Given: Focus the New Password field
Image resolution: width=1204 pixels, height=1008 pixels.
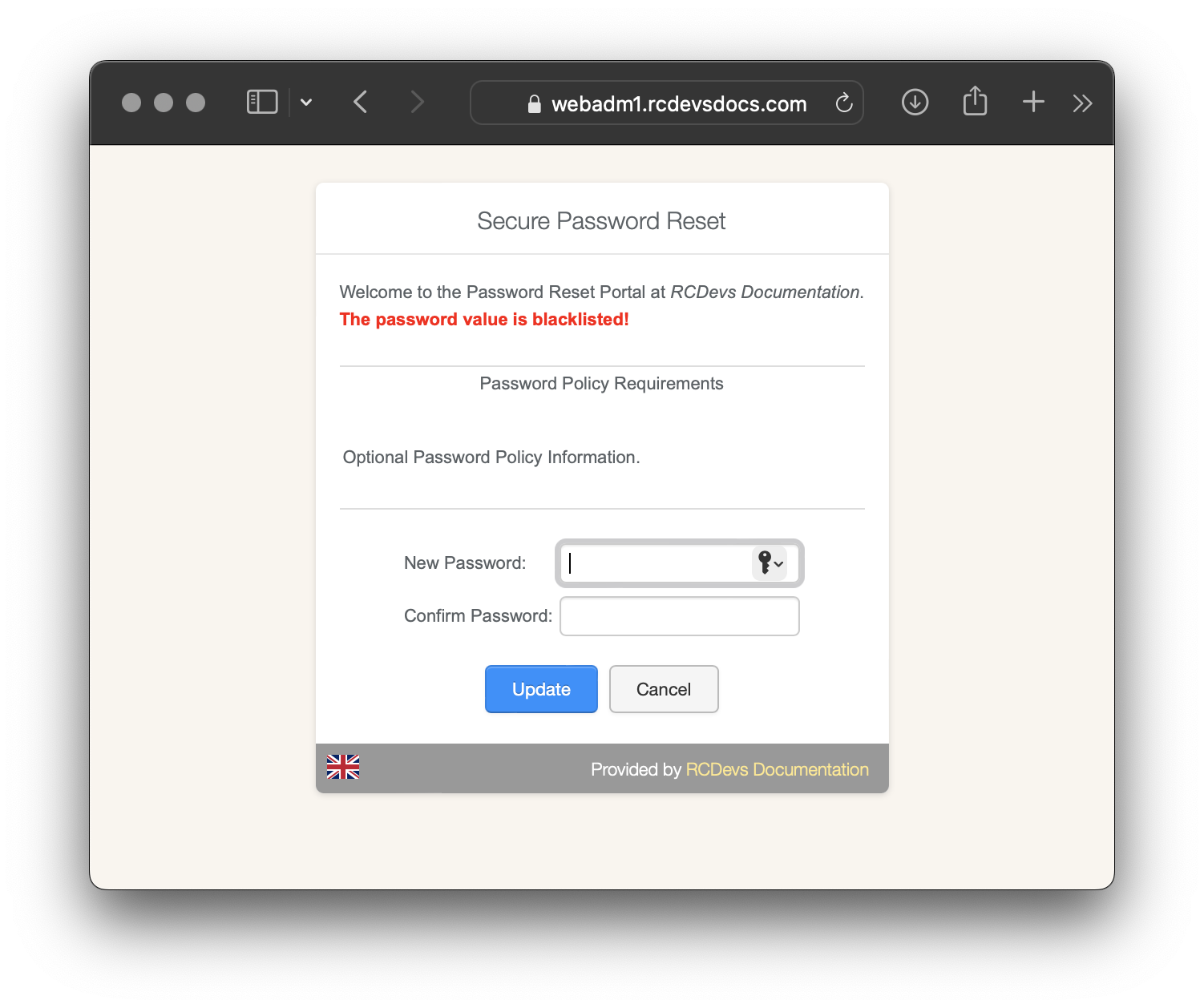Looking at the screenshot, I should (x=657, y=563).
